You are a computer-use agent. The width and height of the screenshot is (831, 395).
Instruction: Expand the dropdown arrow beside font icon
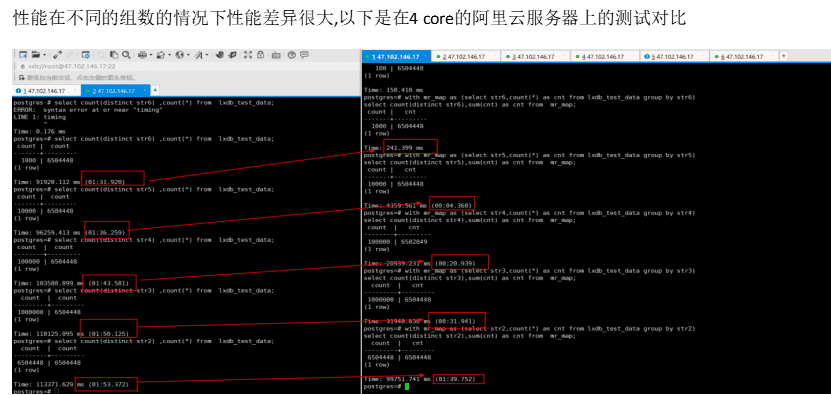(207, 55)
